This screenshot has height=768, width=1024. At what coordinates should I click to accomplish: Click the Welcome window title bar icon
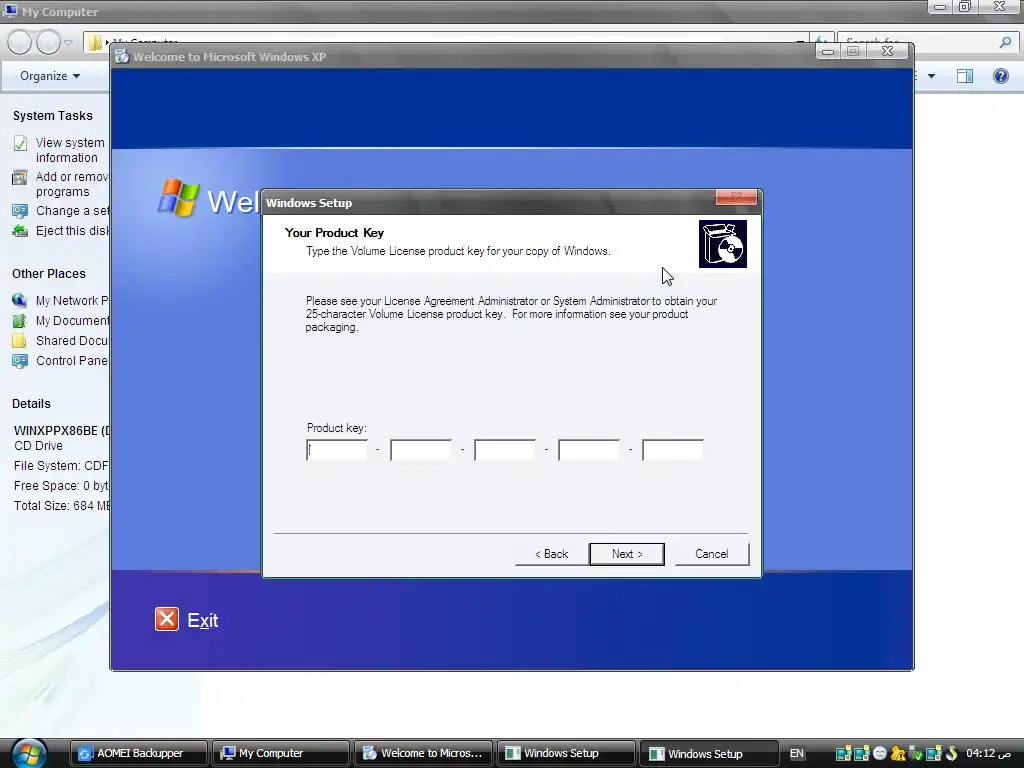pyautogui.click(x=121, y=56)
